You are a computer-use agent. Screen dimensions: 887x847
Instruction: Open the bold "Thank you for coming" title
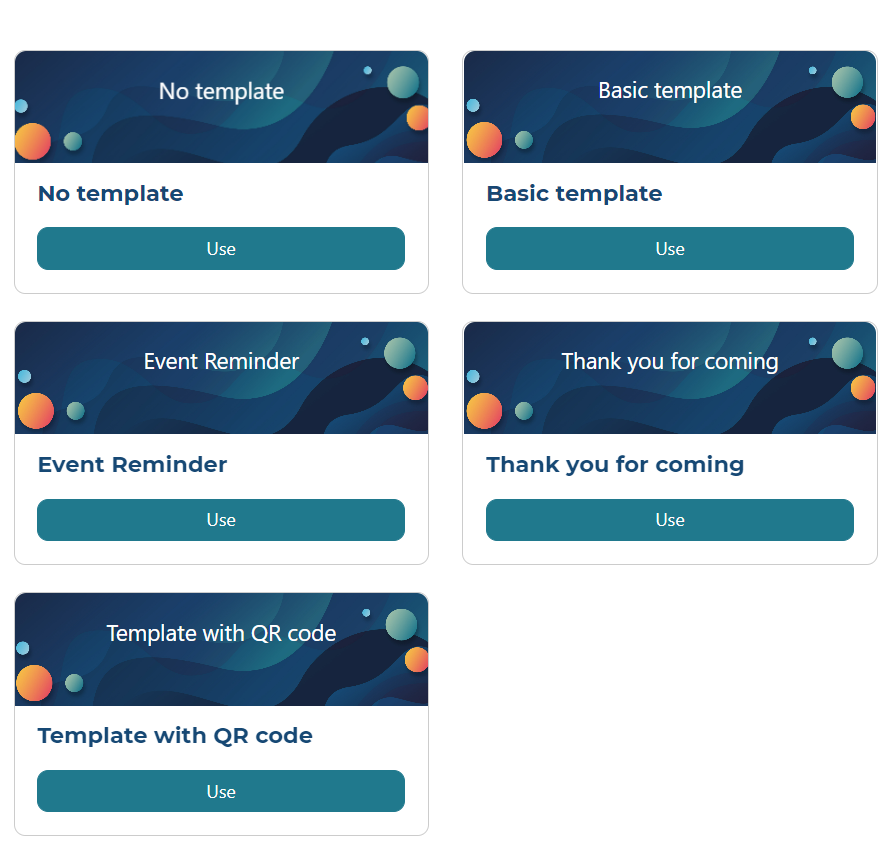(615, 465)
